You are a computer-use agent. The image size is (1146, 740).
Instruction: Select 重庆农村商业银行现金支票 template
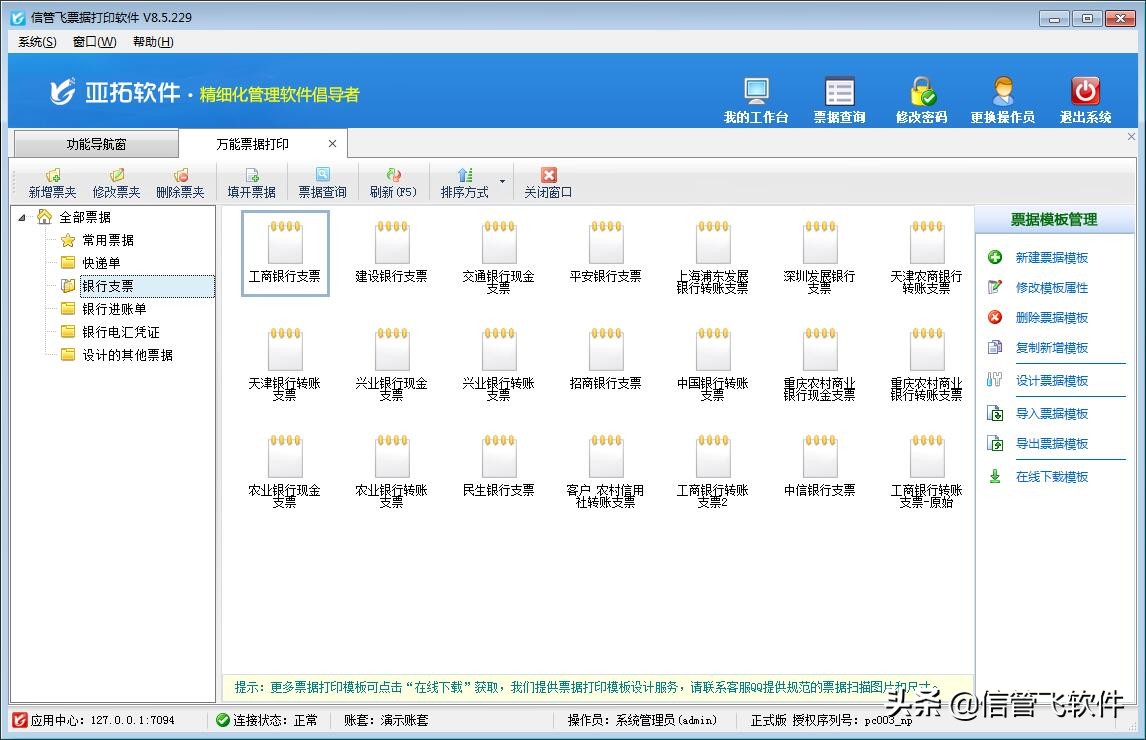pos(819,363)
